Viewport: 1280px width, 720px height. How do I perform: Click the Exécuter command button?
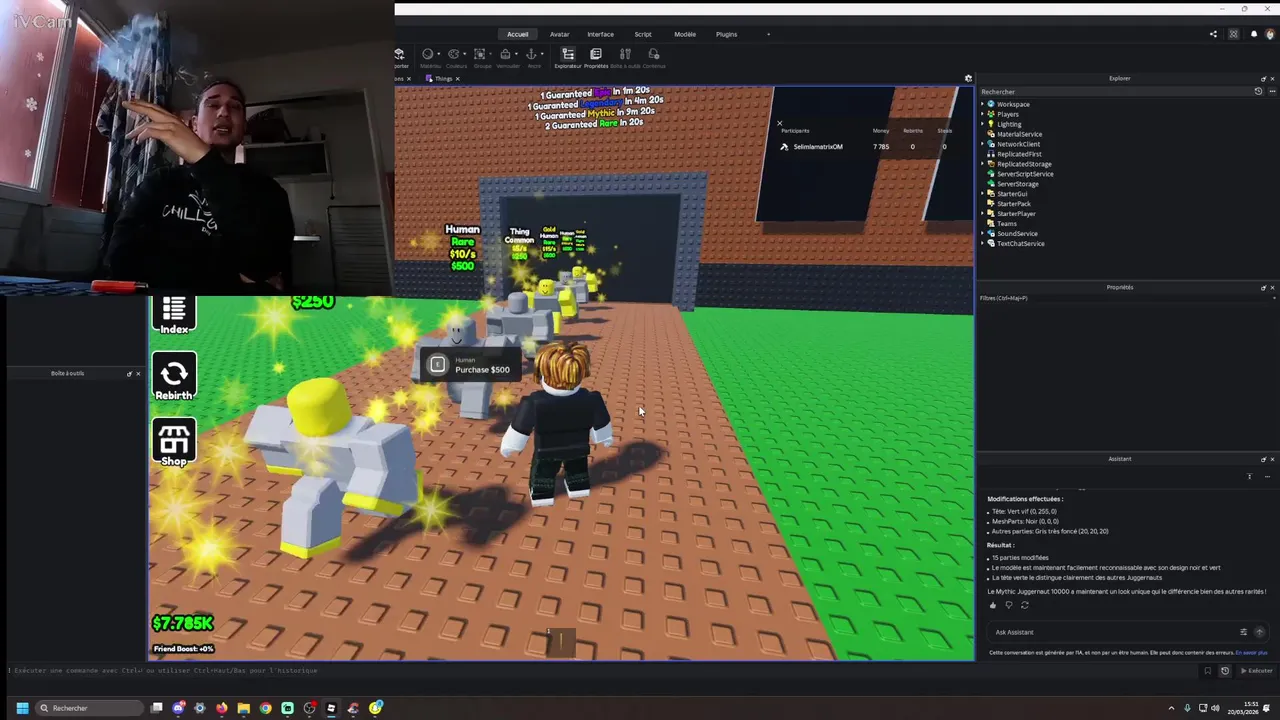pos(1257,671)
